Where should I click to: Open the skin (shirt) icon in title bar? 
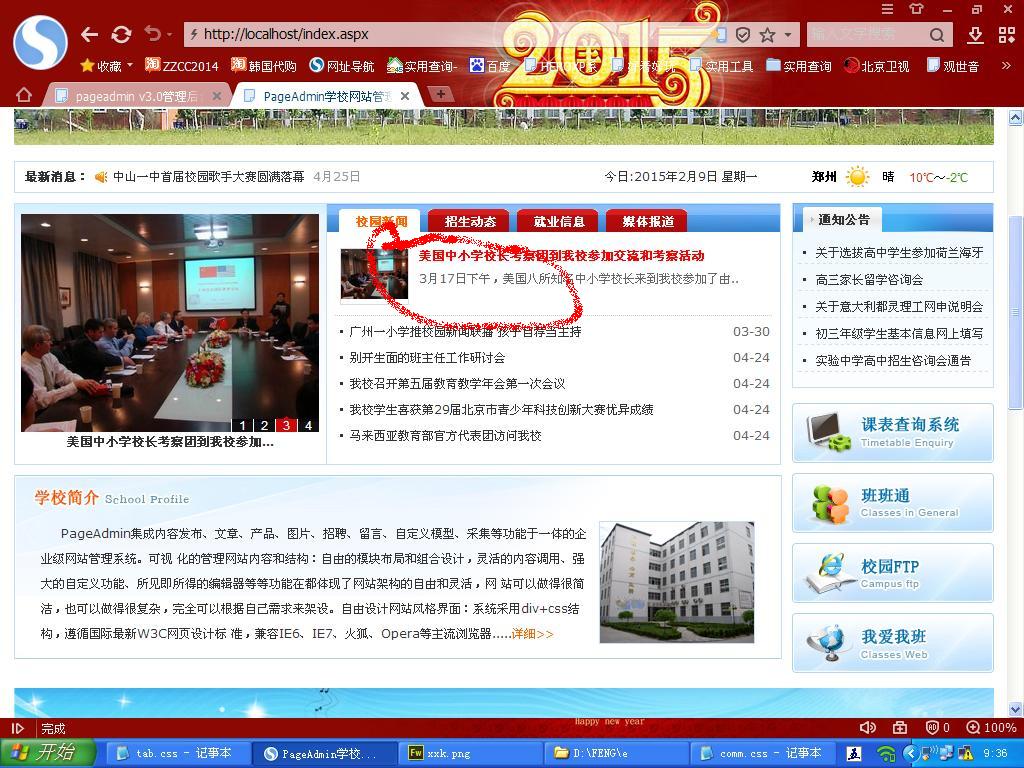(x=916, y=9)
